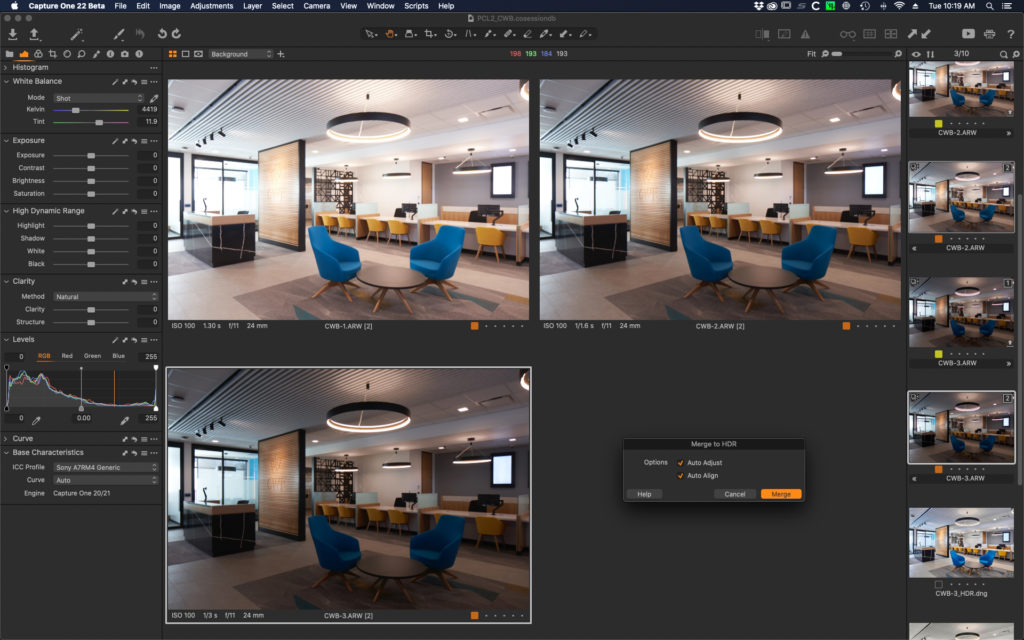Open the Adjustments menu
The height and width of the screenshot is (640, 1024).
[x=212, y=6]
